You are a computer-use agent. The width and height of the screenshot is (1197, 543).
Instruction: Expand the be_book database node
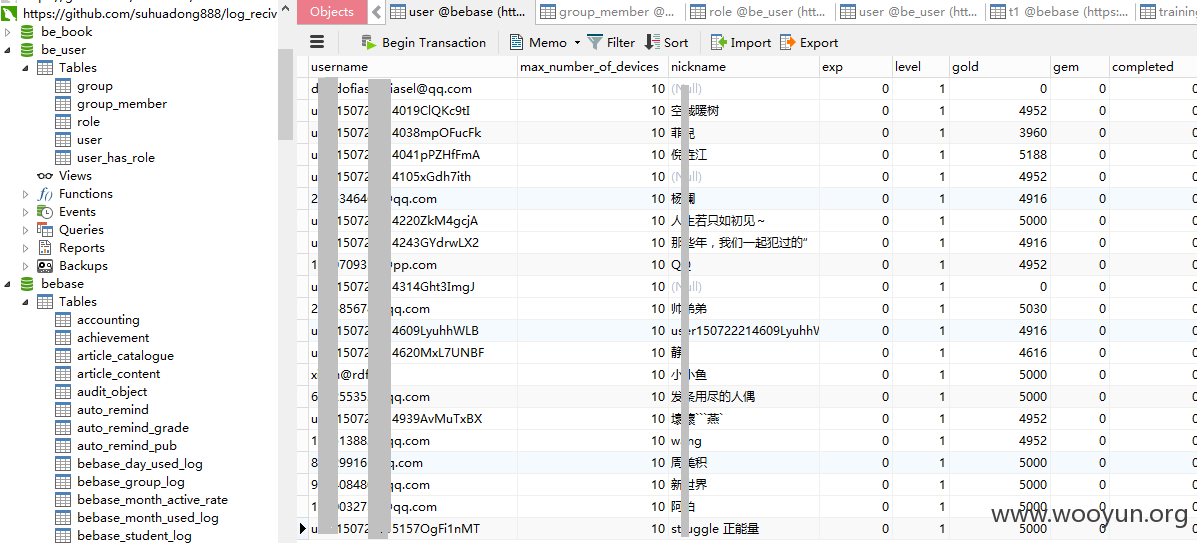pyautogui.click(x=8, y=31)
